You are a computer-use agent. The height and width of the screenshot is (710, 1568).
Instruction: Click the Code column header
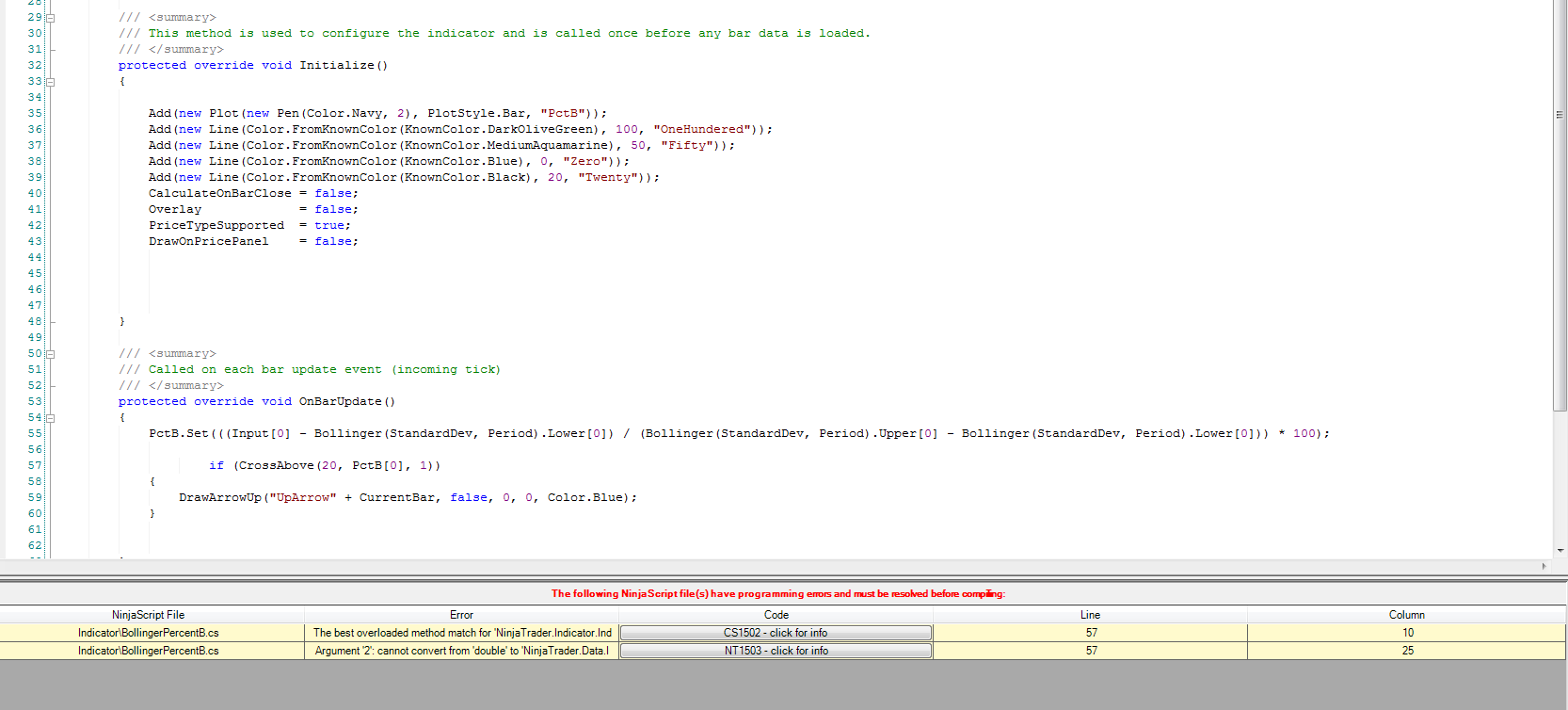pos(776,615)
